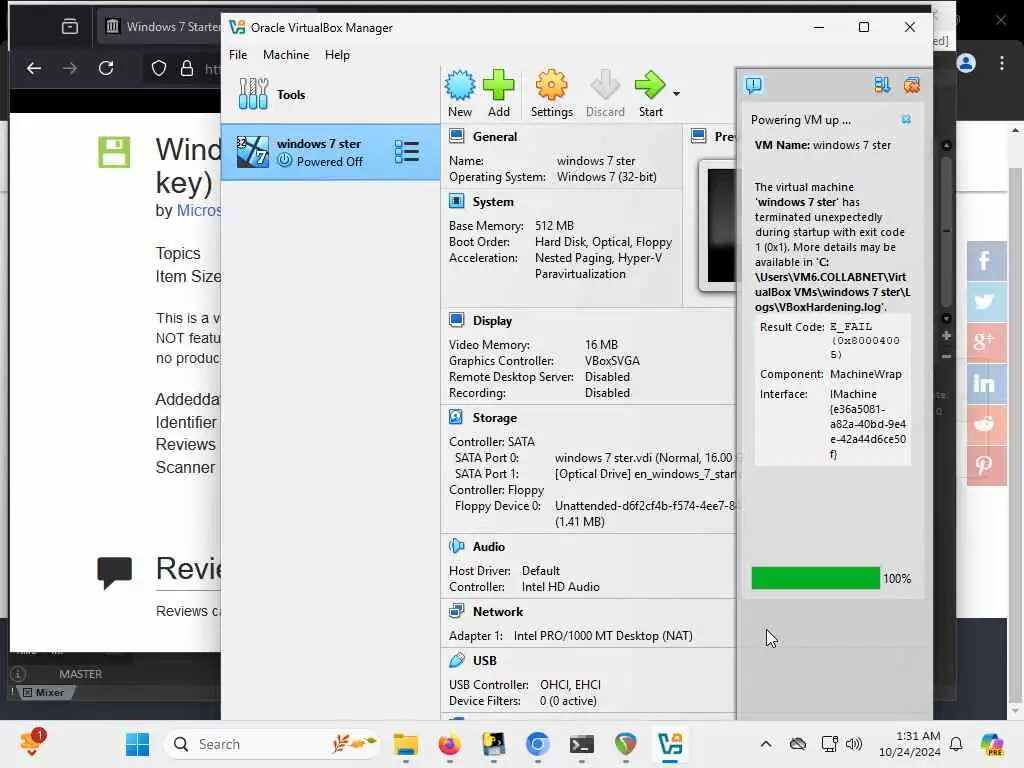Click the windows 7 ster.vdi entry

[644, 458]
